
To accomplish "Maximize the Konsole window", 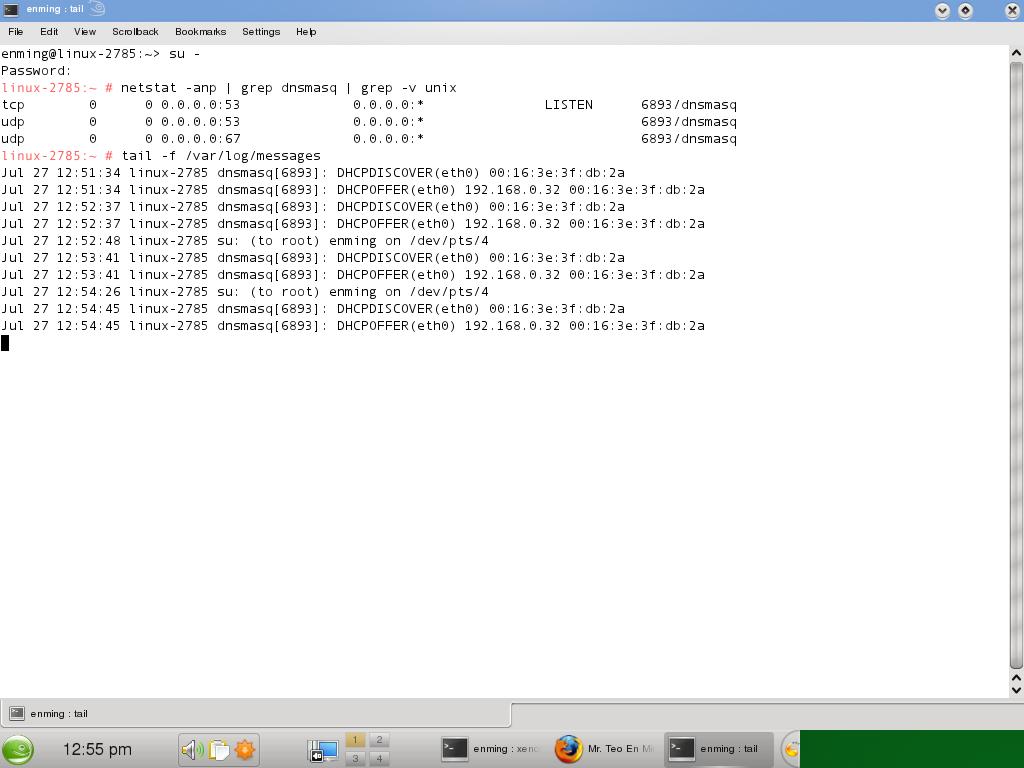I will pyautogui.click(x=965, y=10).
